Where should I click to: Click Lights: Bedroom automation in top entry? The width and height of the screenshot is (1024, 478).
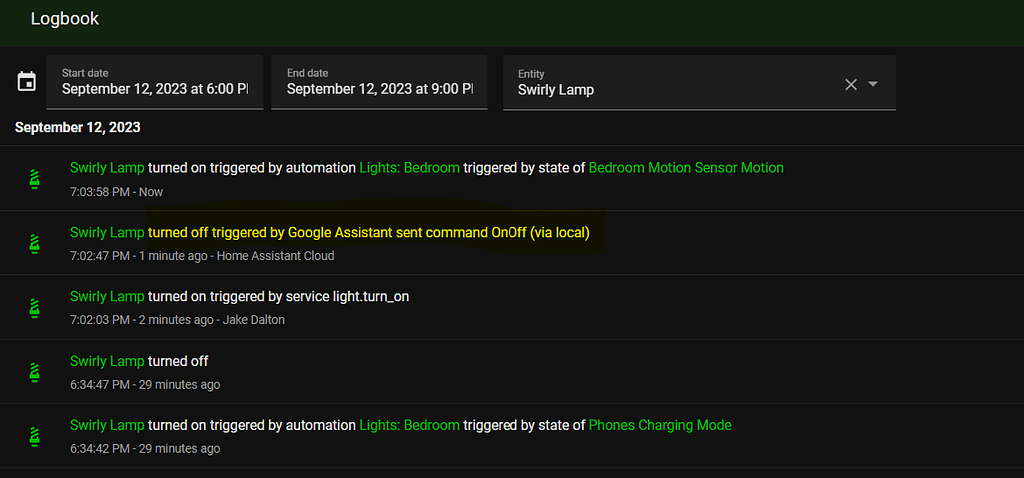(409, 168)
